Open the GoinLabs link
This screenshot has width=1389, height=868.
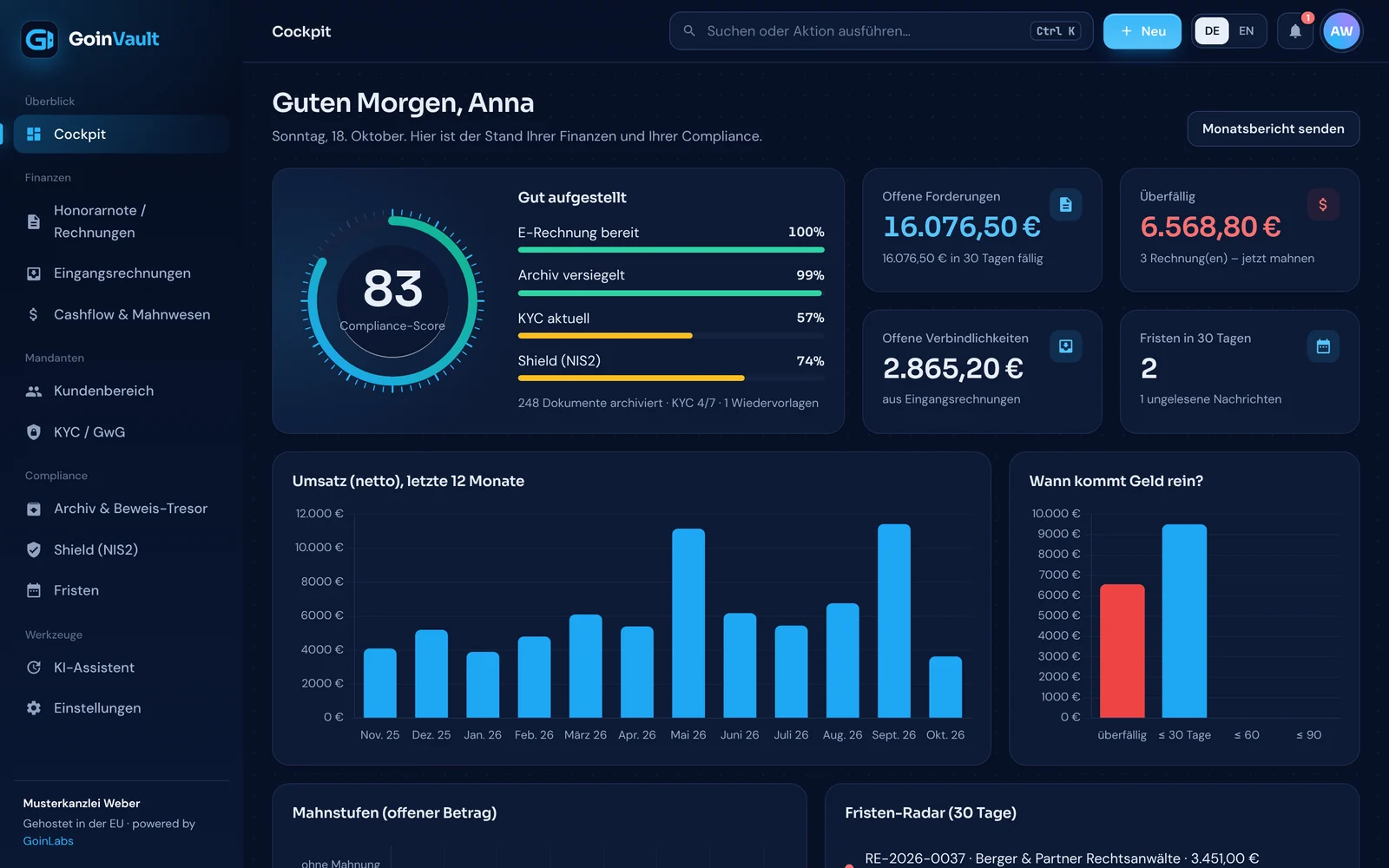click(49, 841)
